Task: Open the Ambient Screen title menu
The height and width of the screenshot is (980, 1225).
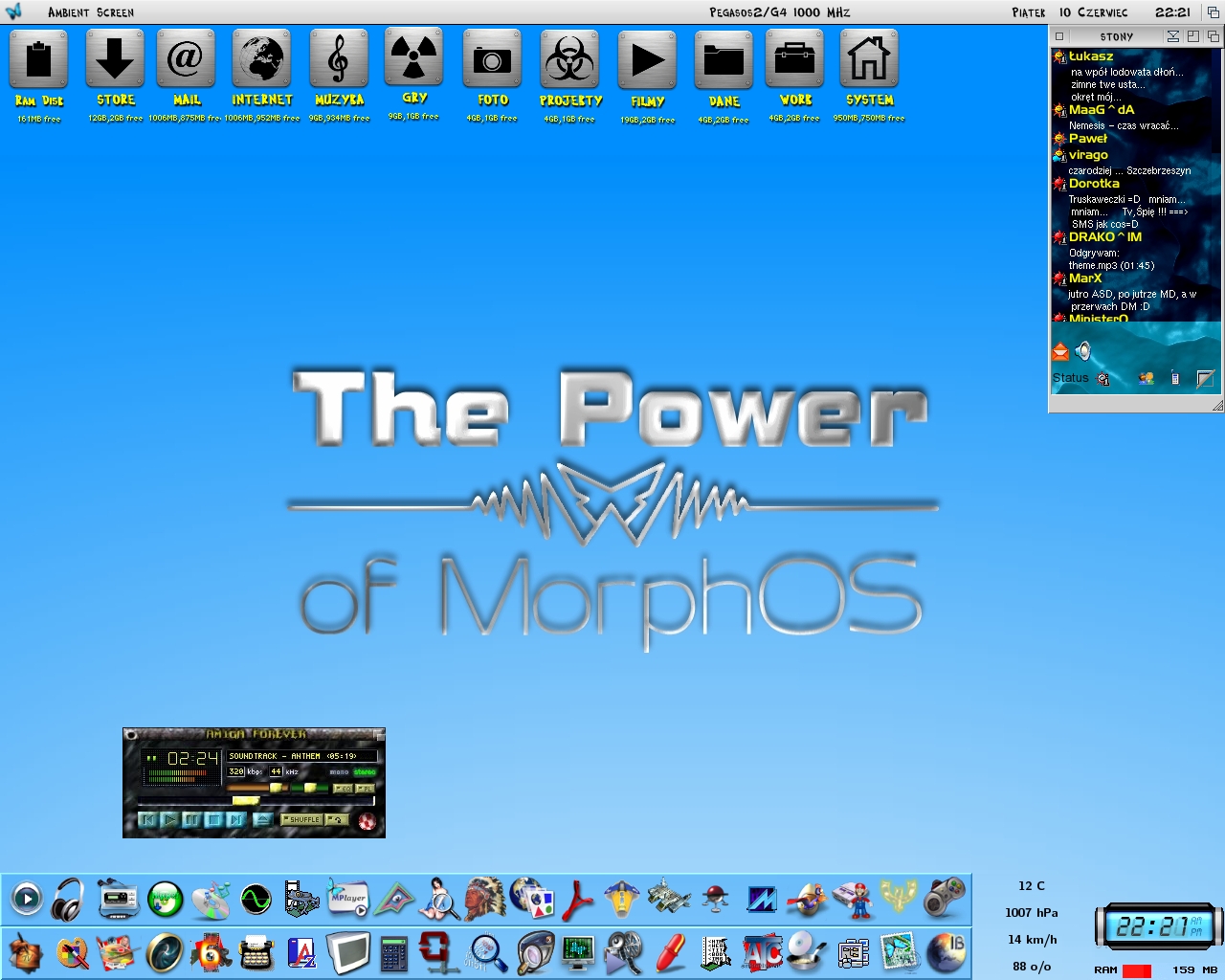Action: [x=91, y=12]
